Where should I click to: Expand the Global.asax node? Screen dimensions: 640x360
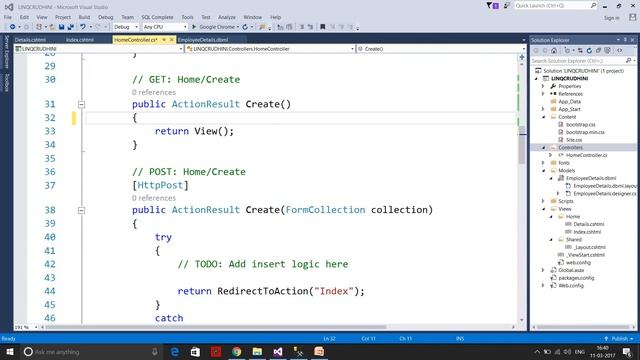(543, 270)
